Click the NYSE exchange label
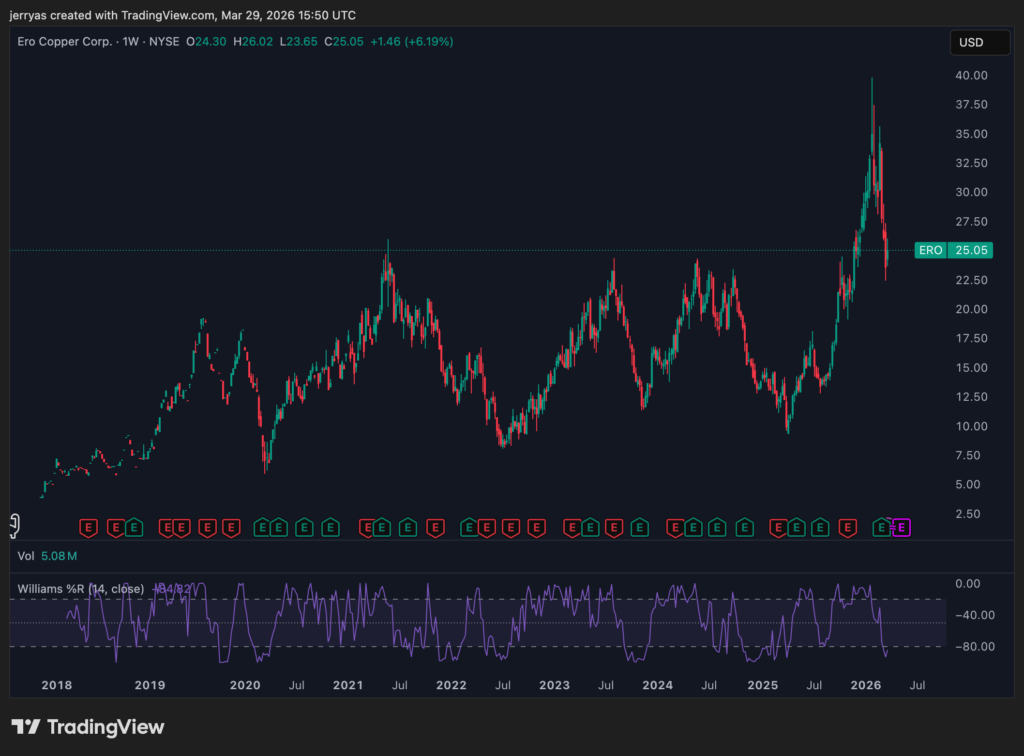Screen dimensions: 1024x756 [164, 41]
